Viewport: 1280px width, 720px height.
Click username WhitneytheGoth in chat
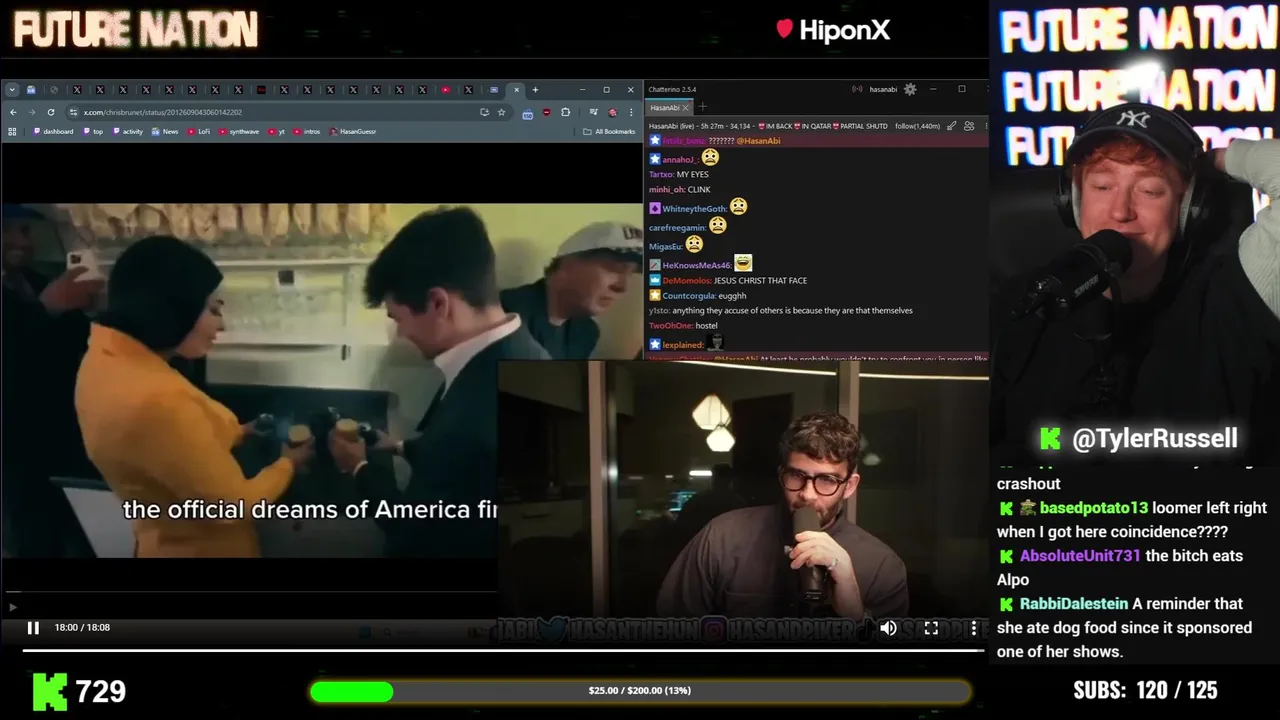[x=694, y=209]
